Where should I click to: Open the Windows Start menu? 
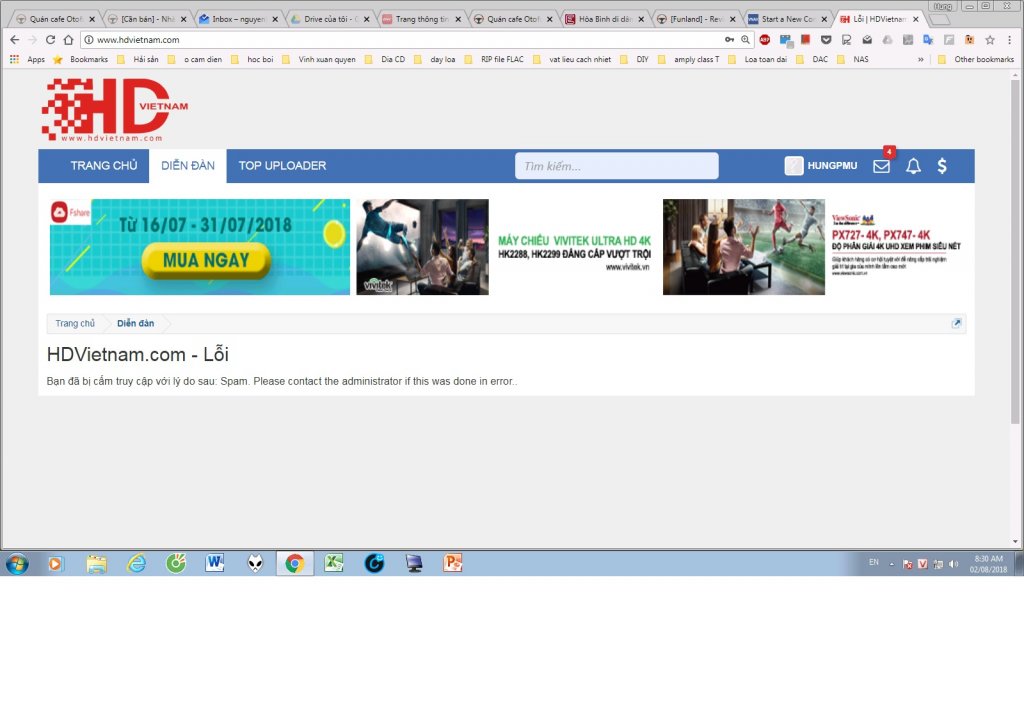pos(17,563)
